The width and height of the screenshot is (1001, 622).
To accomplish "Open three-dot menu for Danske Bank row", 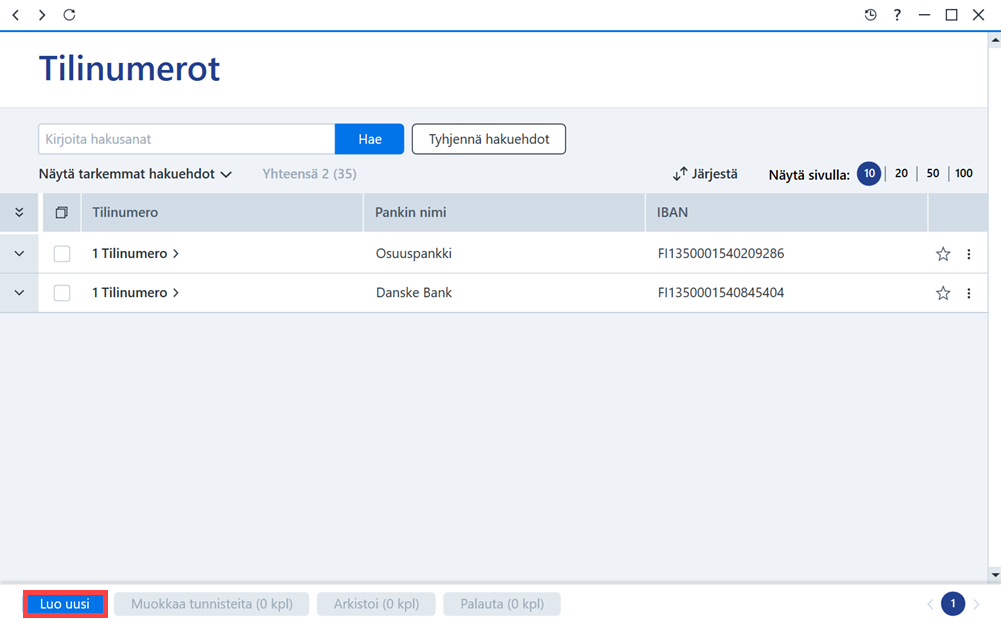I will tap(968, 293).
